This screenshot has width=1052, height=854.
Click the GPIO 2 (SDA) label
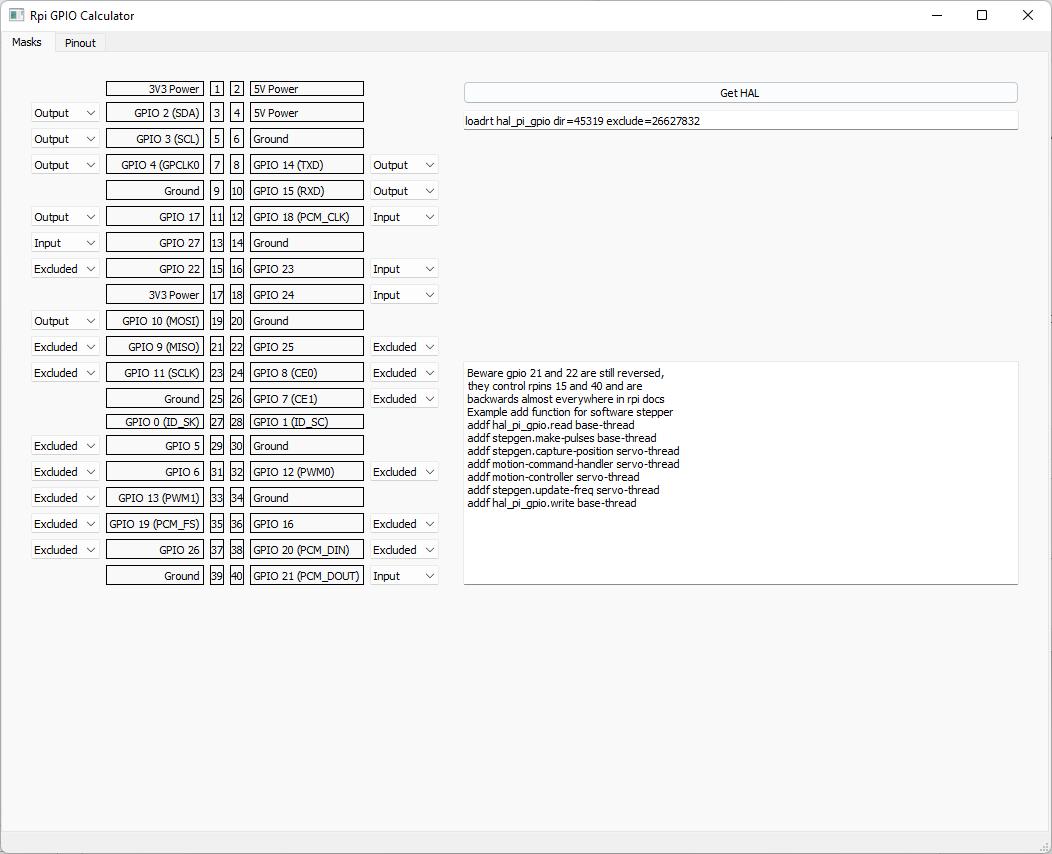click(155, 113)
